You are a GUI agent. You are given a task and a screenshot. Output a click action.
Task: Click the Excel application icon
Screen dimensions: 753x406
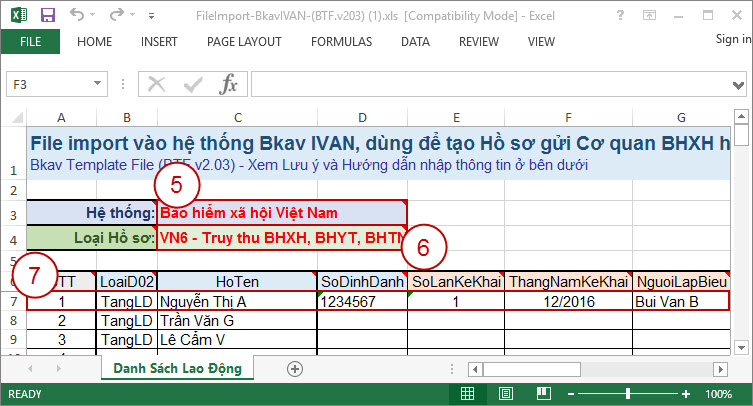19,14
